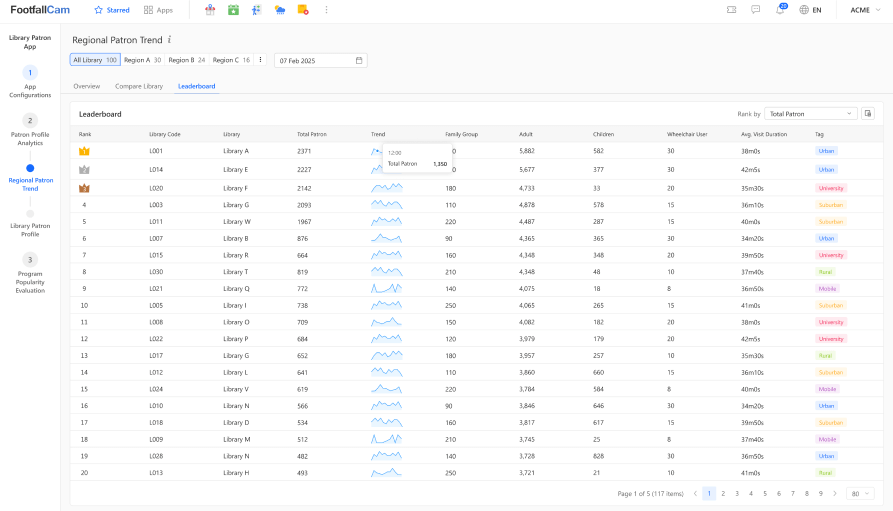
Task: Click total patron value 2371
Action: point(304,151)
